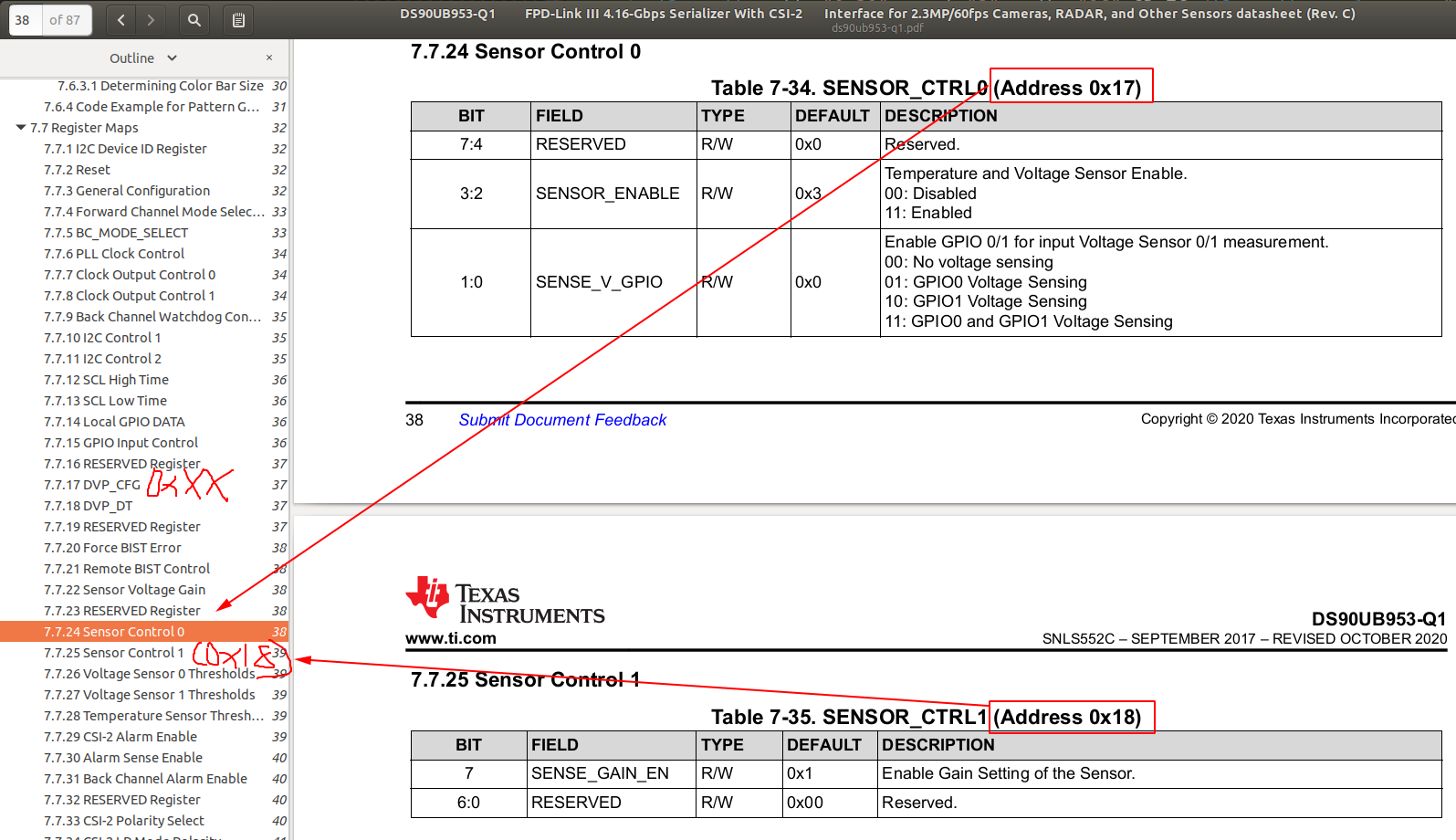
Task: Go to the previous page arrow
Action: (121, 19)
